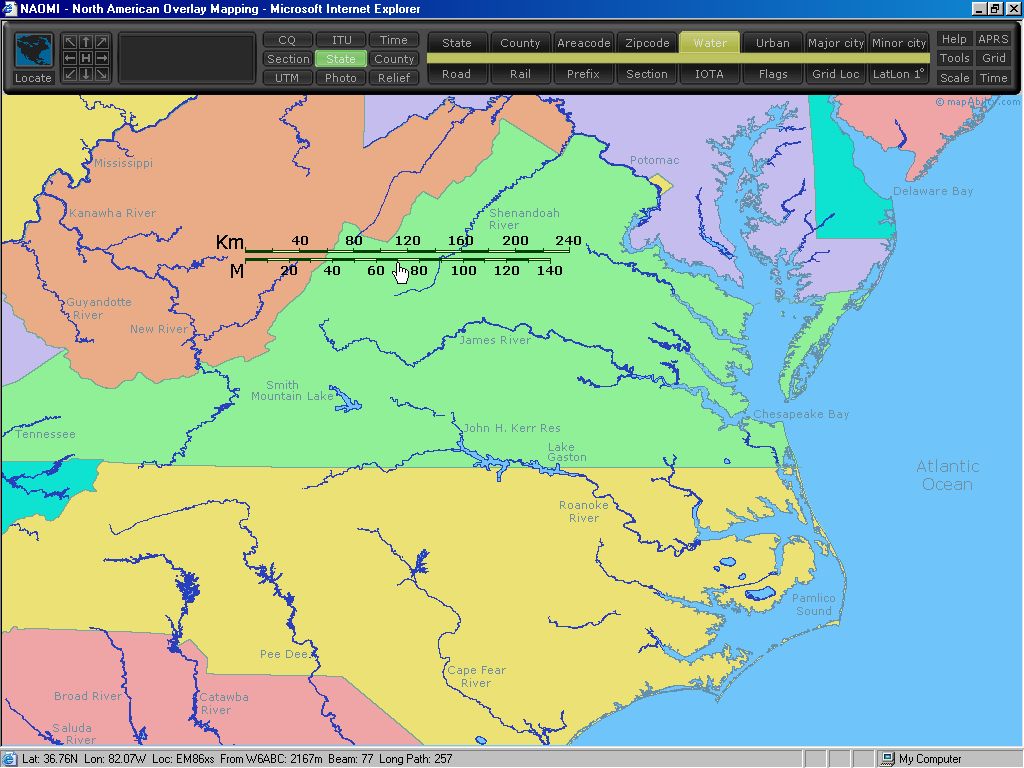The image size is (1024, 768).
Task: Enable the Road overlay
Action: coord(456,74)
